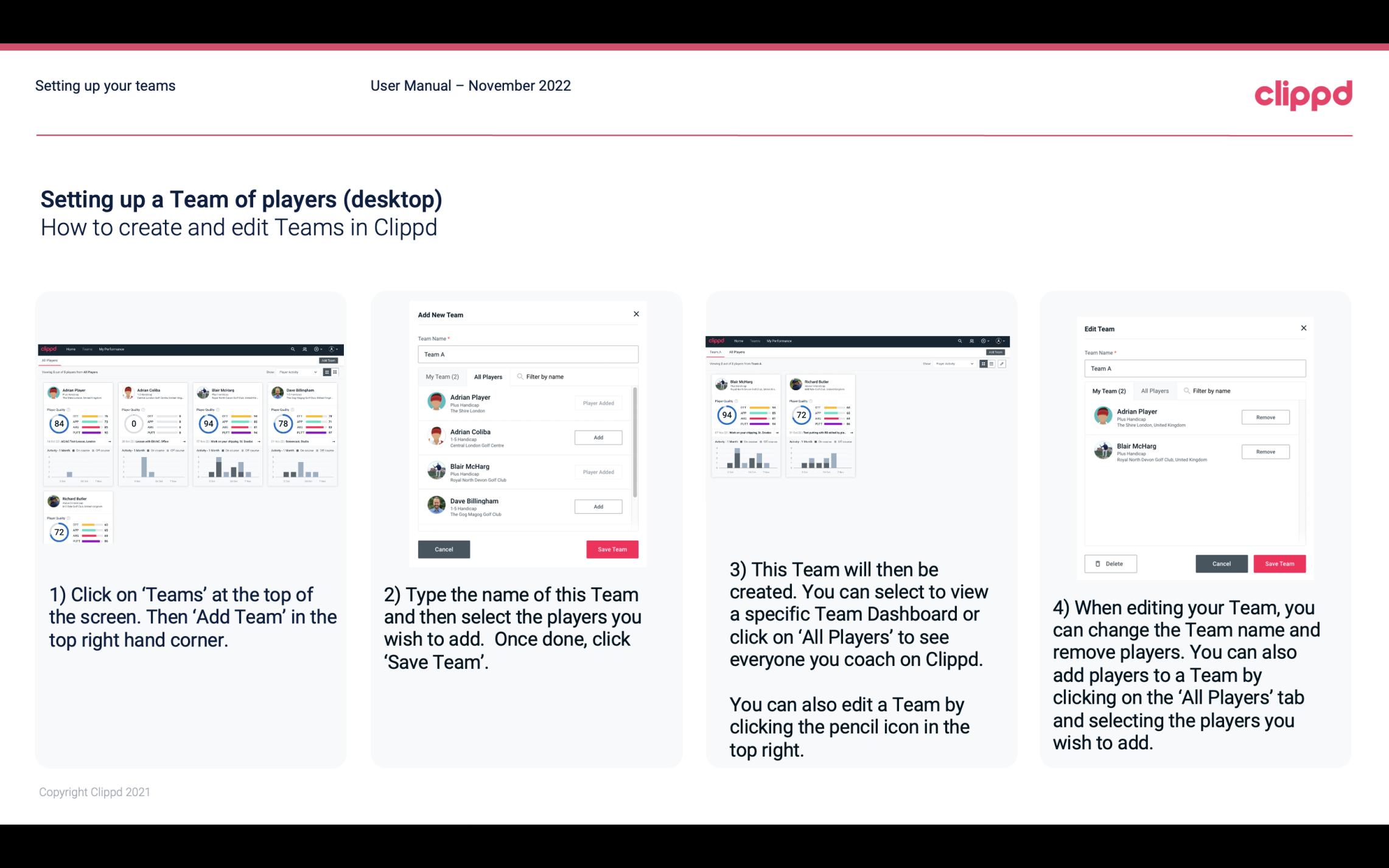Click the Add button next to Dave Billingham
Image resolution: width=1389 pixels, height=868 pixels.
[x=597, y=507]
